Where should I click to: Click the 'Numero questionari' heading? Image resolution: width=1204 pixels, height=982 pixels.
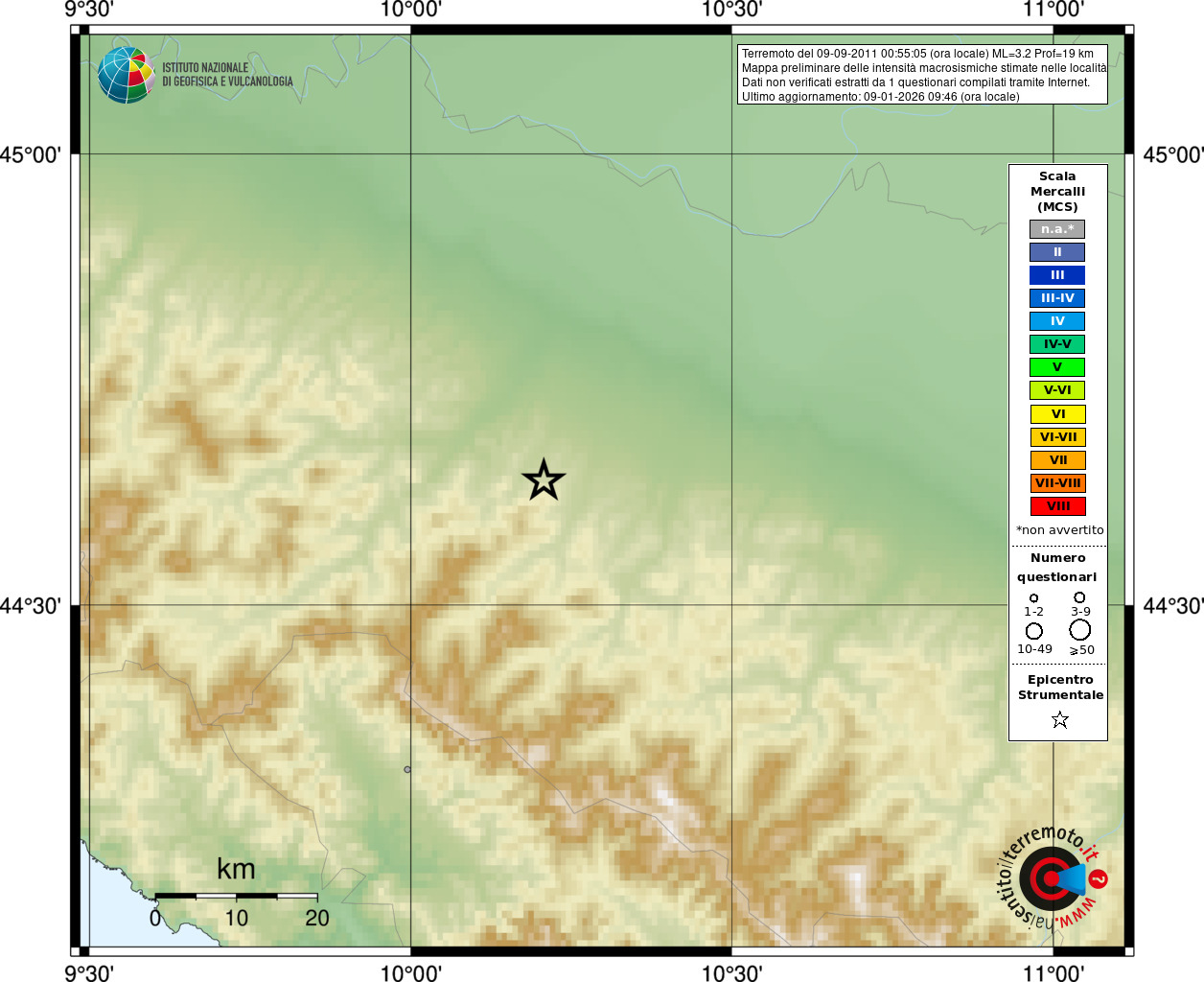click(x=1057, y=568)
